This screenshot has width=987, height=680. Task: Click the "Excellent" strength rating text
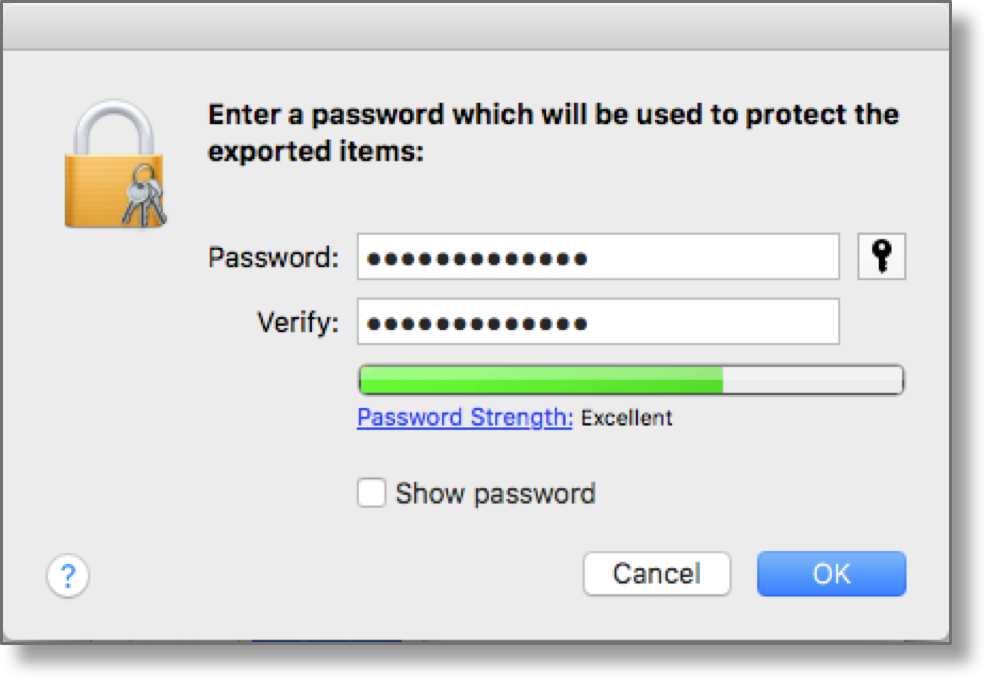click(627, 418)
